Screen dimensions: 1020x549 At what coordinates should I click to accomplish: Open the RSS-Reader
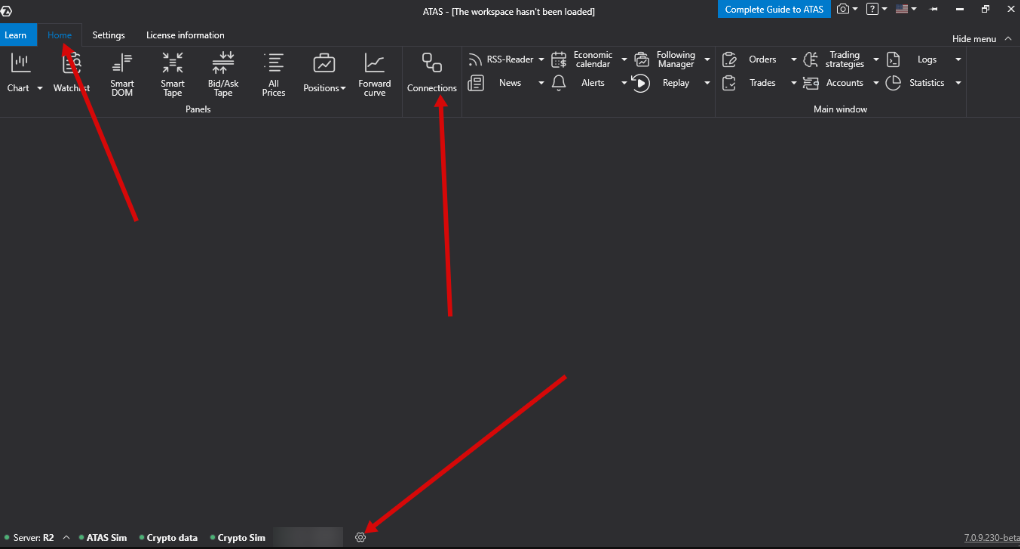point(501,59)
